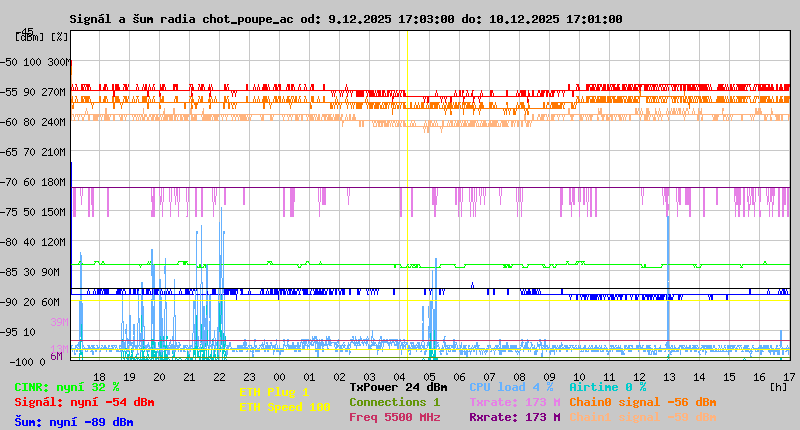Click the 'ETH Plug 1' legend entry

274,392
